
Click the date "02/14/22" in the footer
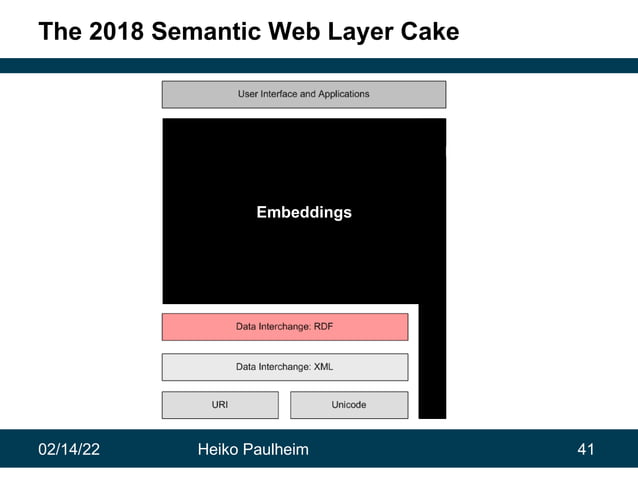[x=69, y=450]
